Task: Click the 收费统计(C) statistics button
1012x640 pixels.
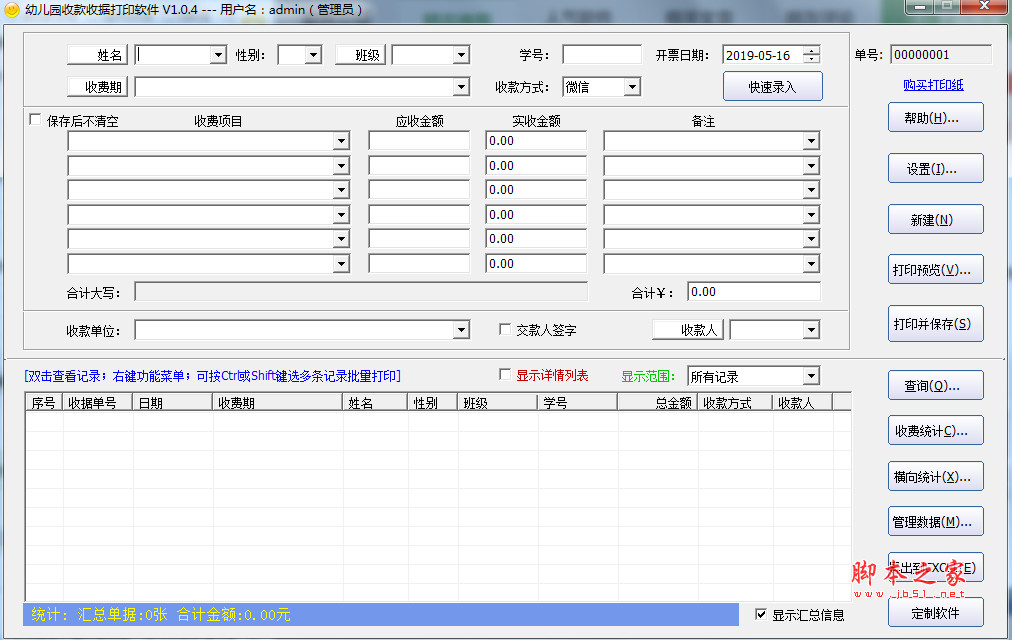Action: point(934,430)
